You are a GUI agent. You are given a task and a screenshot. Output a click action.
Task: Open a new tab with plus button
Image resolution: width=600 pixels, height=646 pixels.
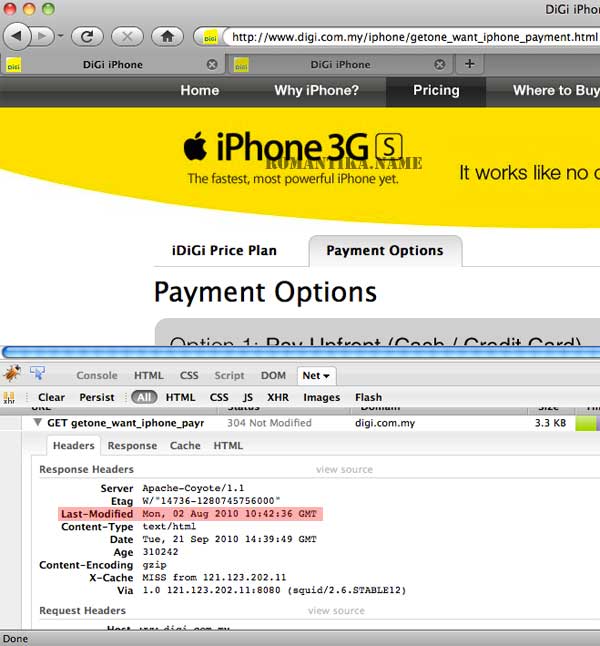click(469, 64)
